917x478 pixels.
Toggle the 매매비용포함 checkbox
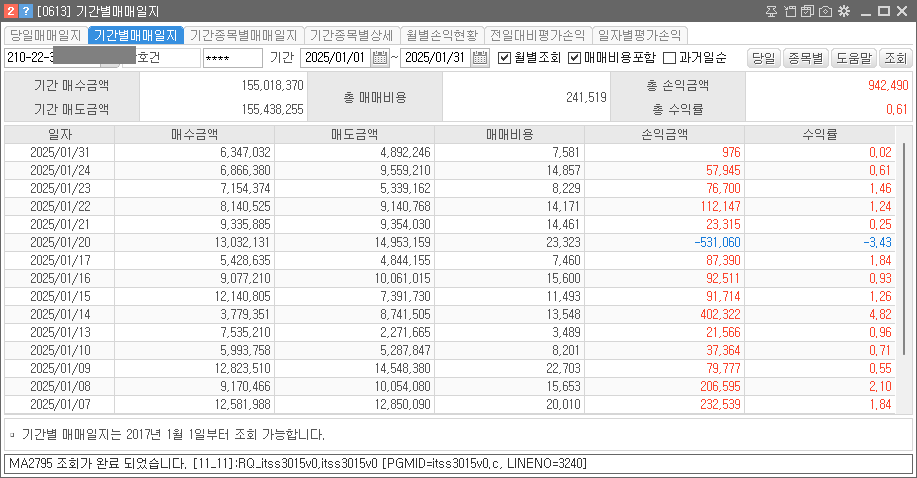[x=575, y=58]
